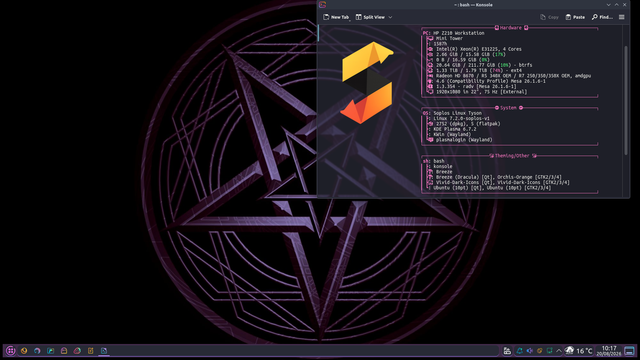Click the 'plasmalogin (Wayland)' line
Viewport: 640px width, 360px height.
click(464, 140)
